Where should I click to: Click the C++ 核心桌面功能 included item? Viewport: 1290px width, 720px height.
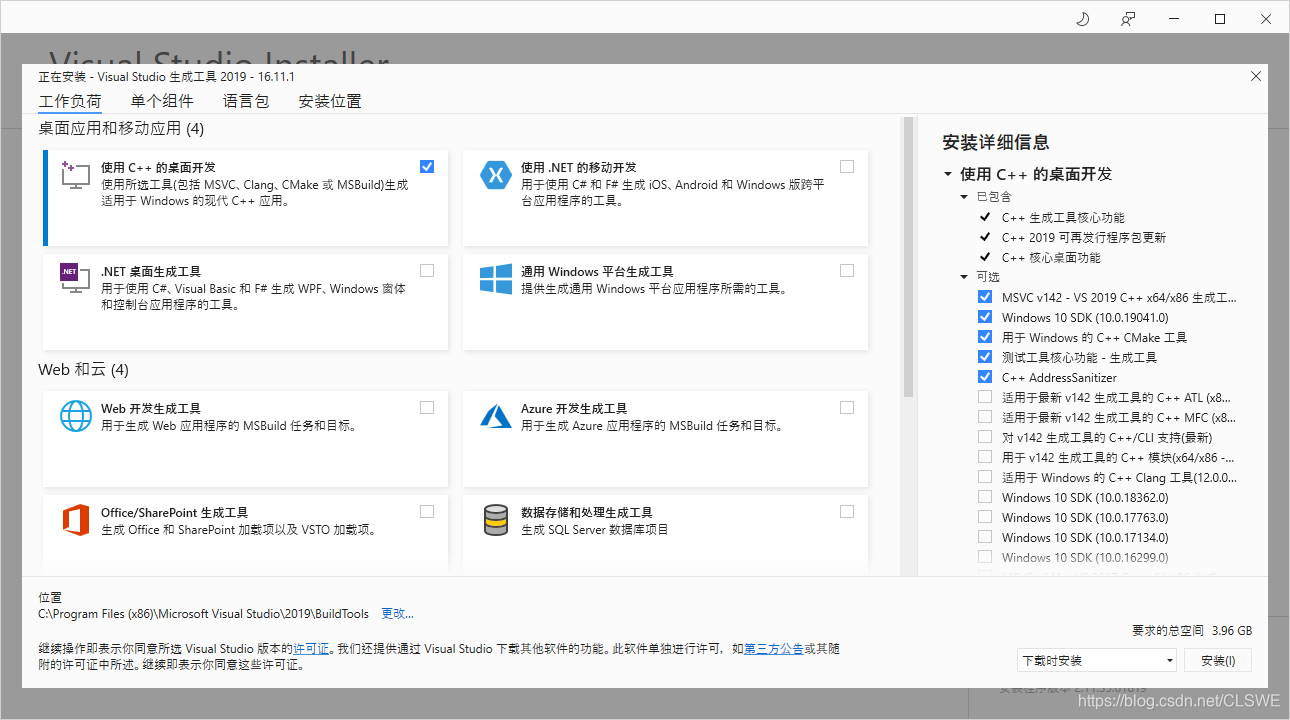pyautogui.click(x=1051, y=257)
